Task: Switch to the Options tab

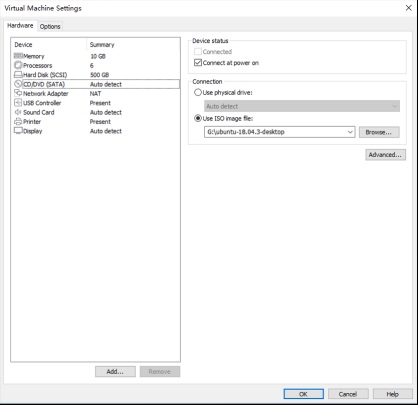Action: 50,26
